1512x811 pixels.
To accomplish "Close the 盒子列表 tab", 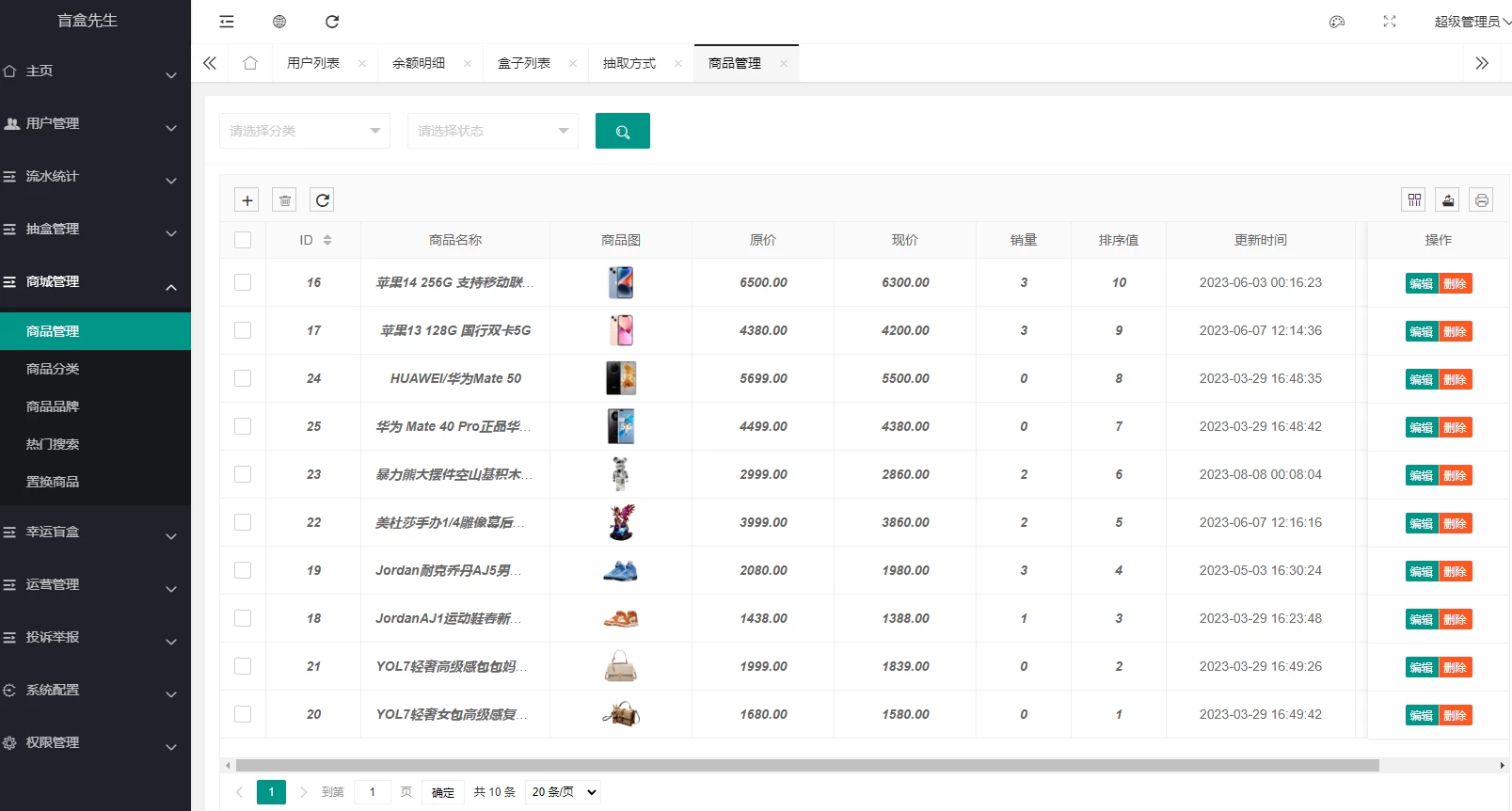I will [x=573, y=63].
